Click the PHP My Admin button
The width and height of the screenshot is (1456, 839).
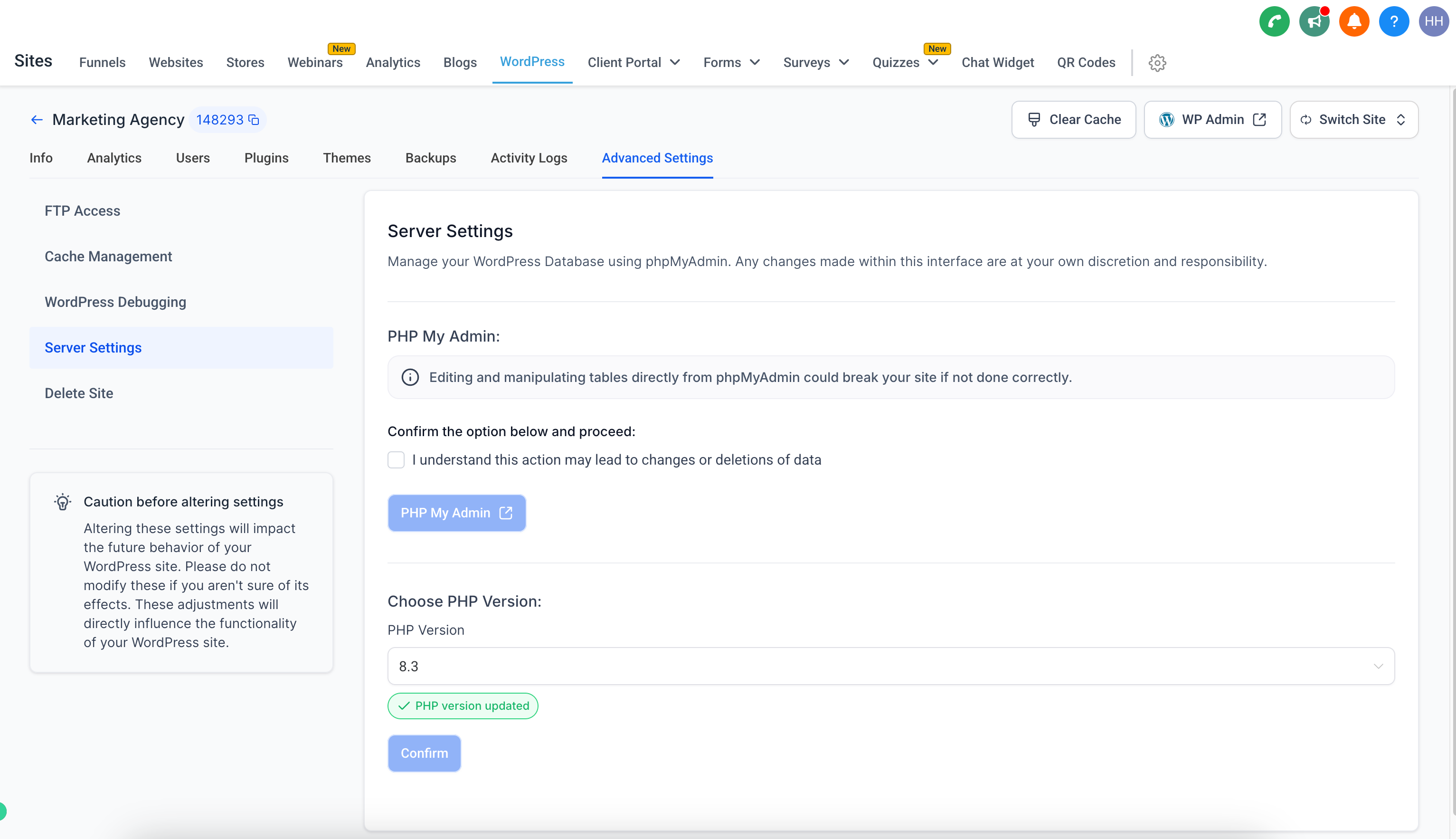click(456, 513)
